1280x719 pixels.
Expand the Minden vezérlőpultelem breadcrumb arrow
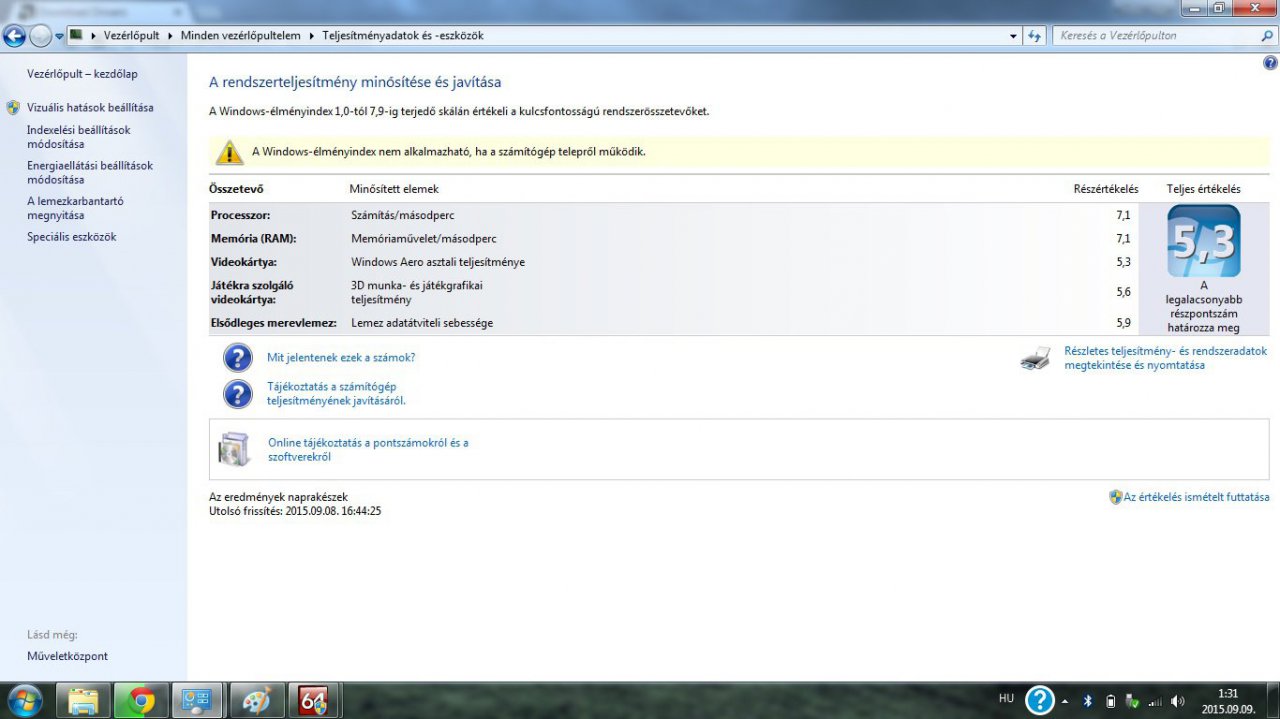[x=311, y=36]
